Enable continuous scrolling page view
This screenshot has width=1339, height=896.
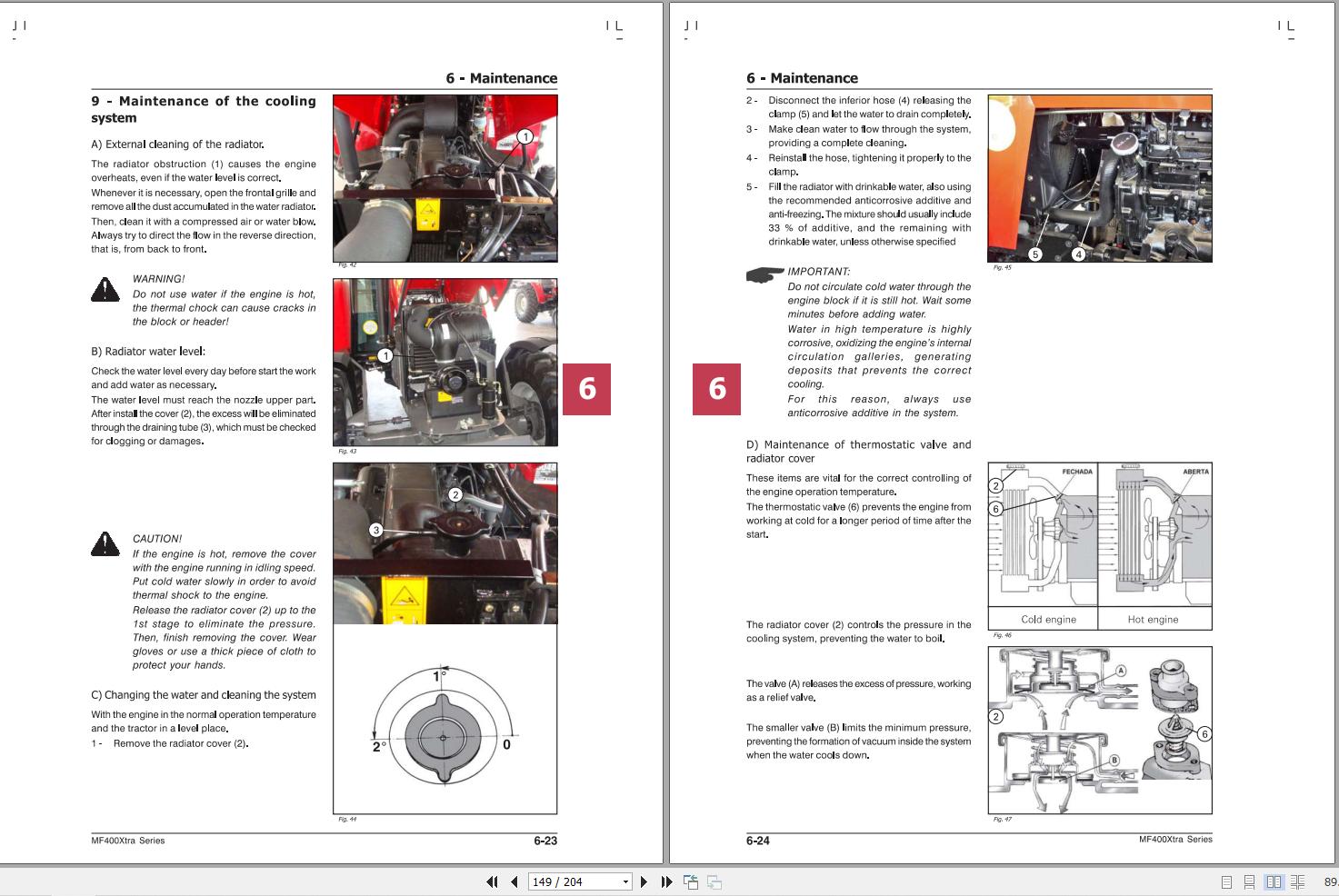(1250, 881)
